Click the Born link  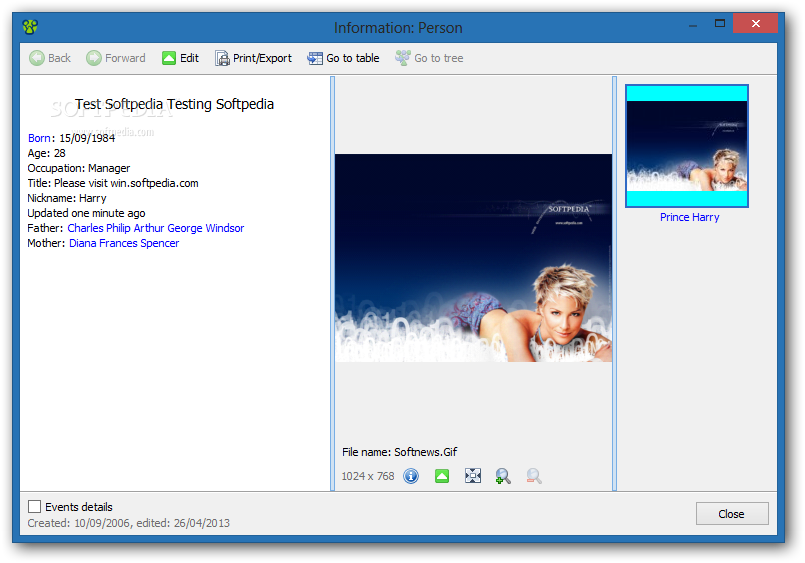39,138
